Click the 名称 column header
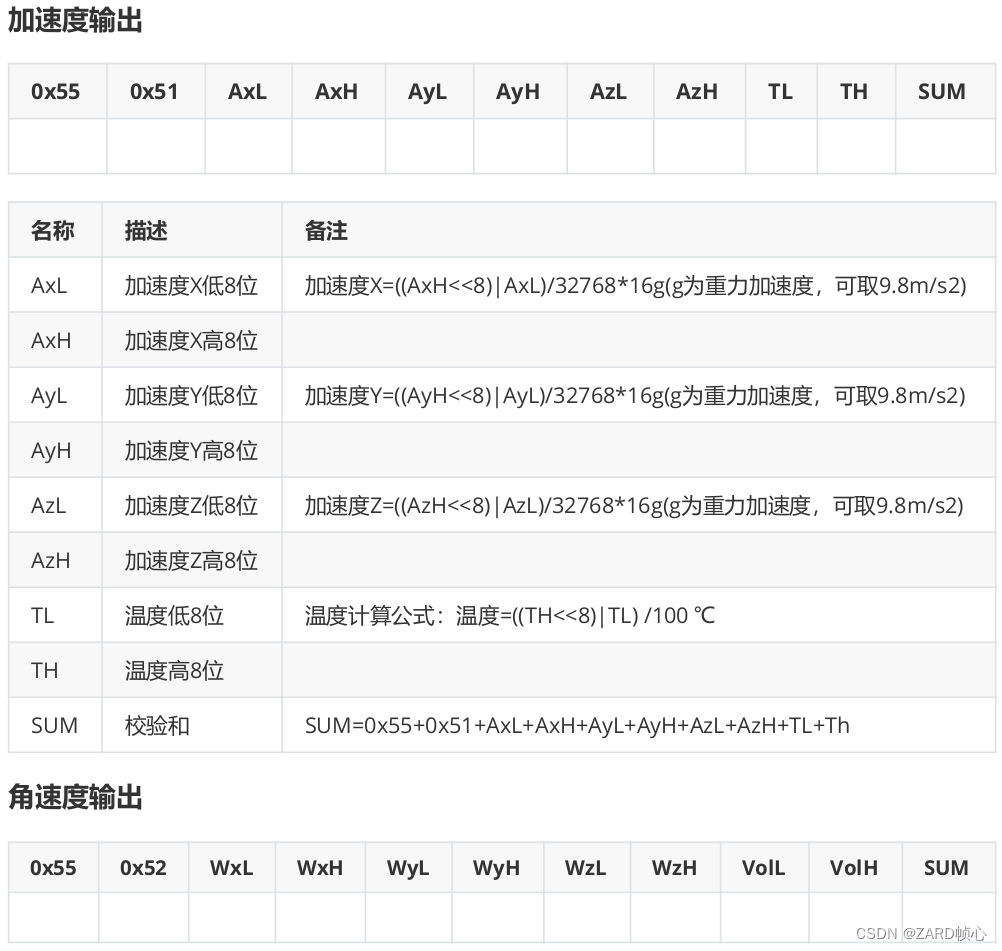This screenshot has height=951, width=1002. pyautogui.click(x=55, y=230)
